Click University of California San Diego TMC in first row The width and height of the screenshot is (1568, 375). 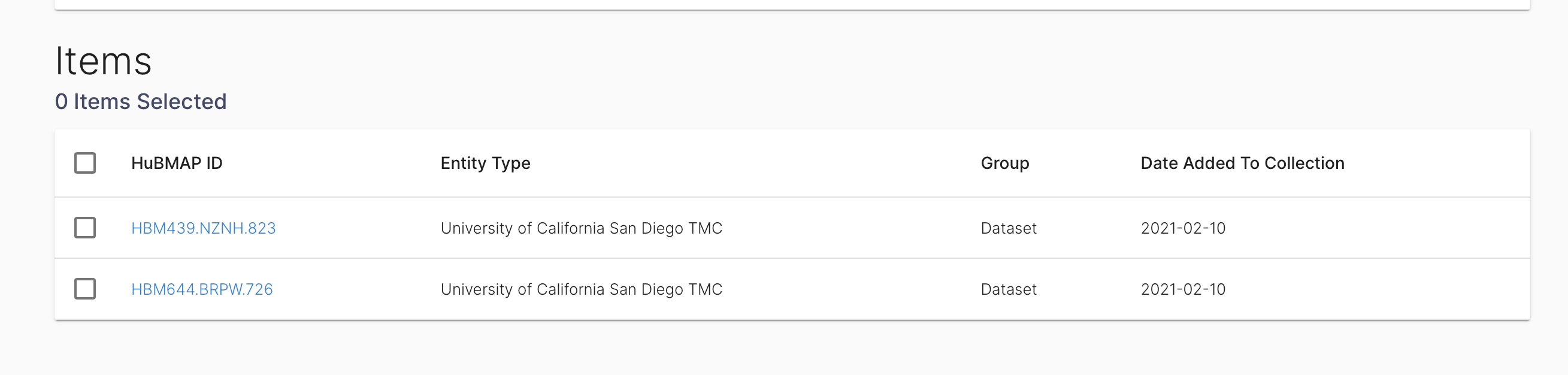pyautogui.click(x=582, y=228)
